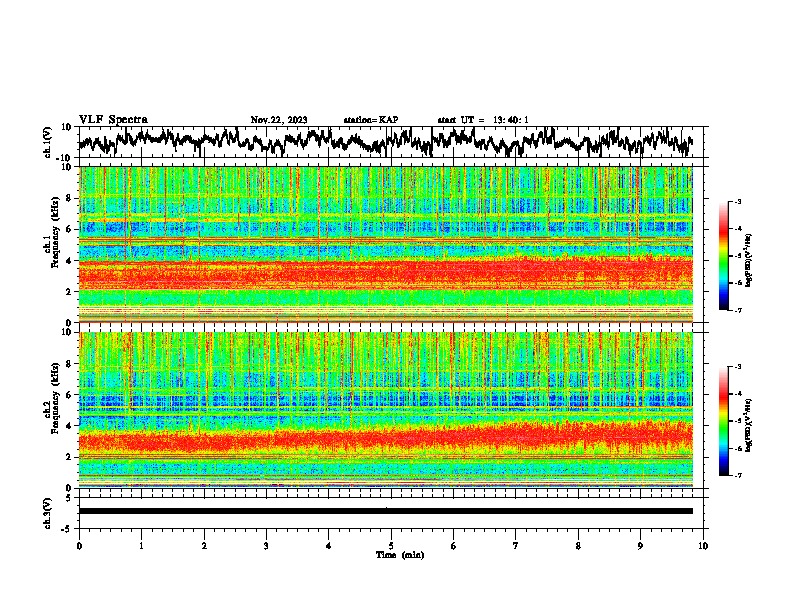
Task: Click the "station=KAP" header label
Action: coord(371,120)
